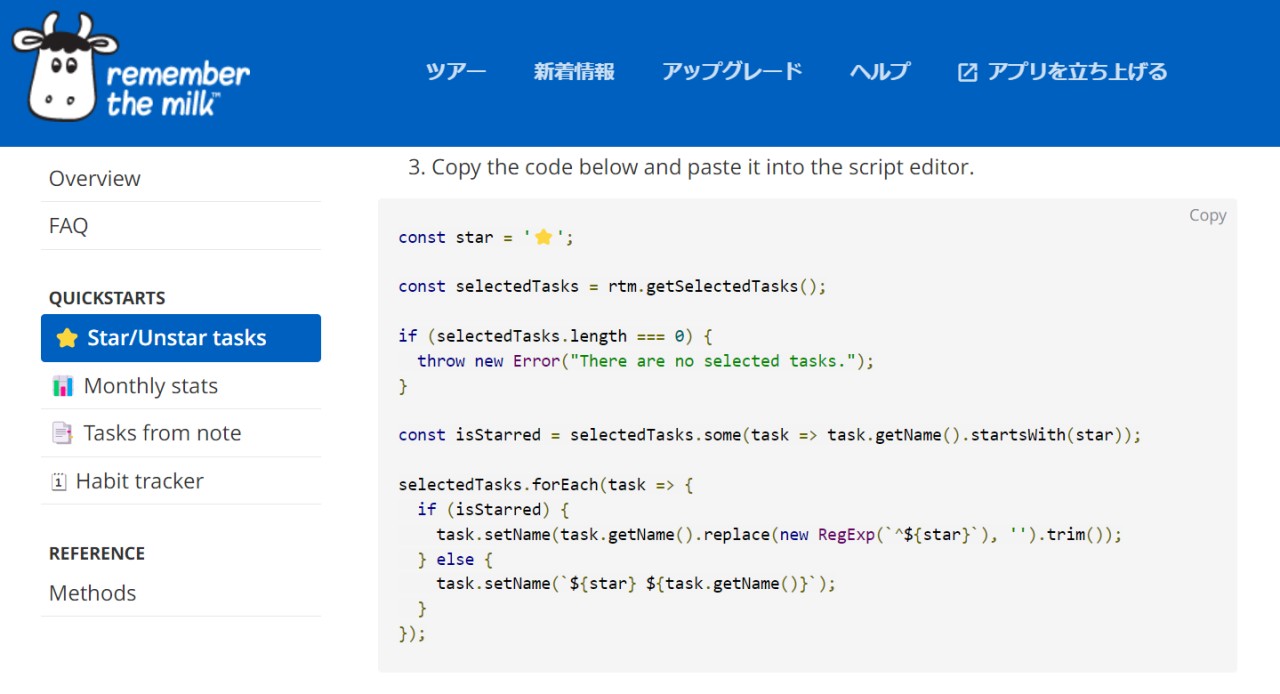
Task: Open the Overview sidebar page
Action: tap(95, 179)
